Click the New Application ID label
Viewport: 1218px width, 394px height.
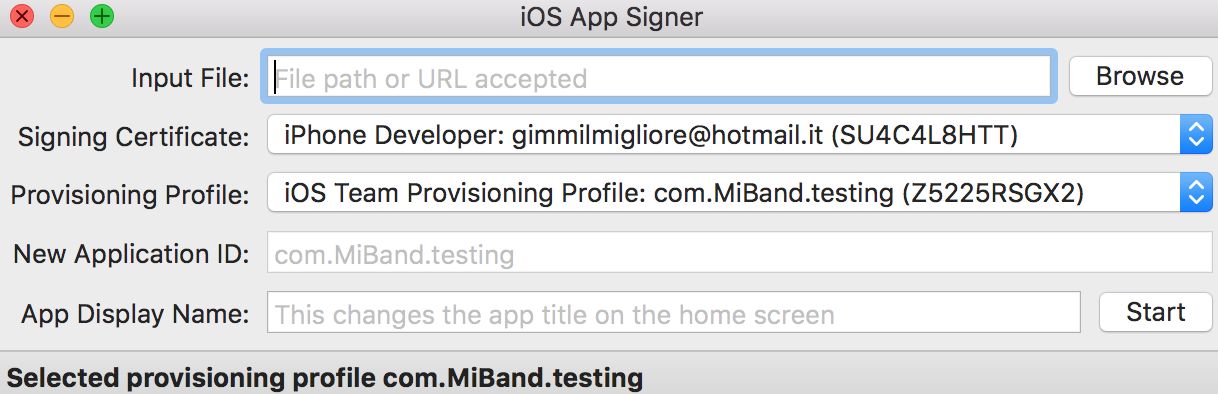131,254
